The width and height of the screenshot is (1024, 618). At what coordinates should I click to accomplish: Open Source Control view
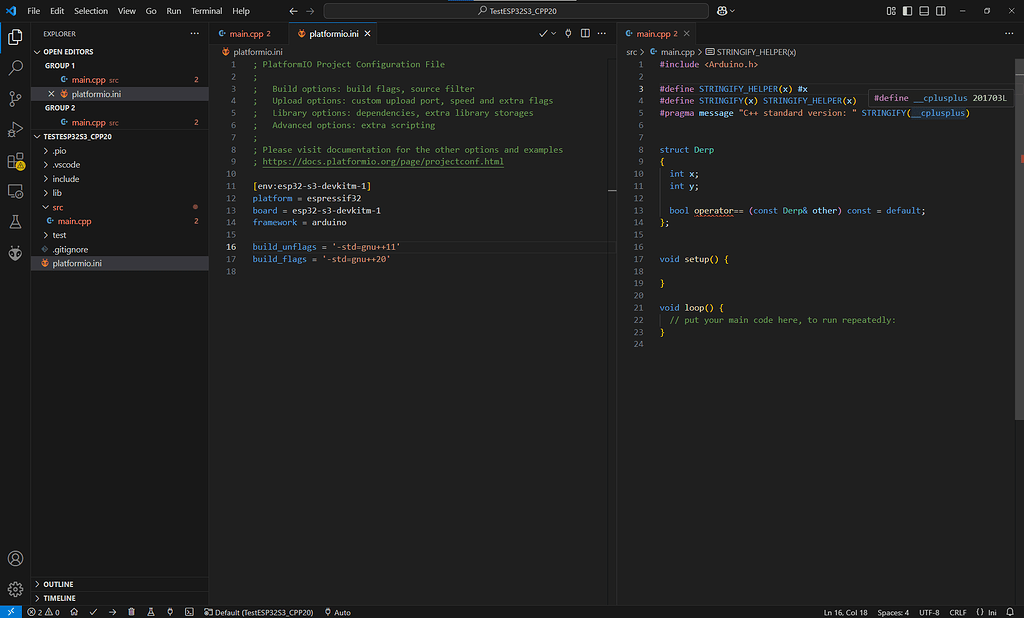[x=15, y=99]
